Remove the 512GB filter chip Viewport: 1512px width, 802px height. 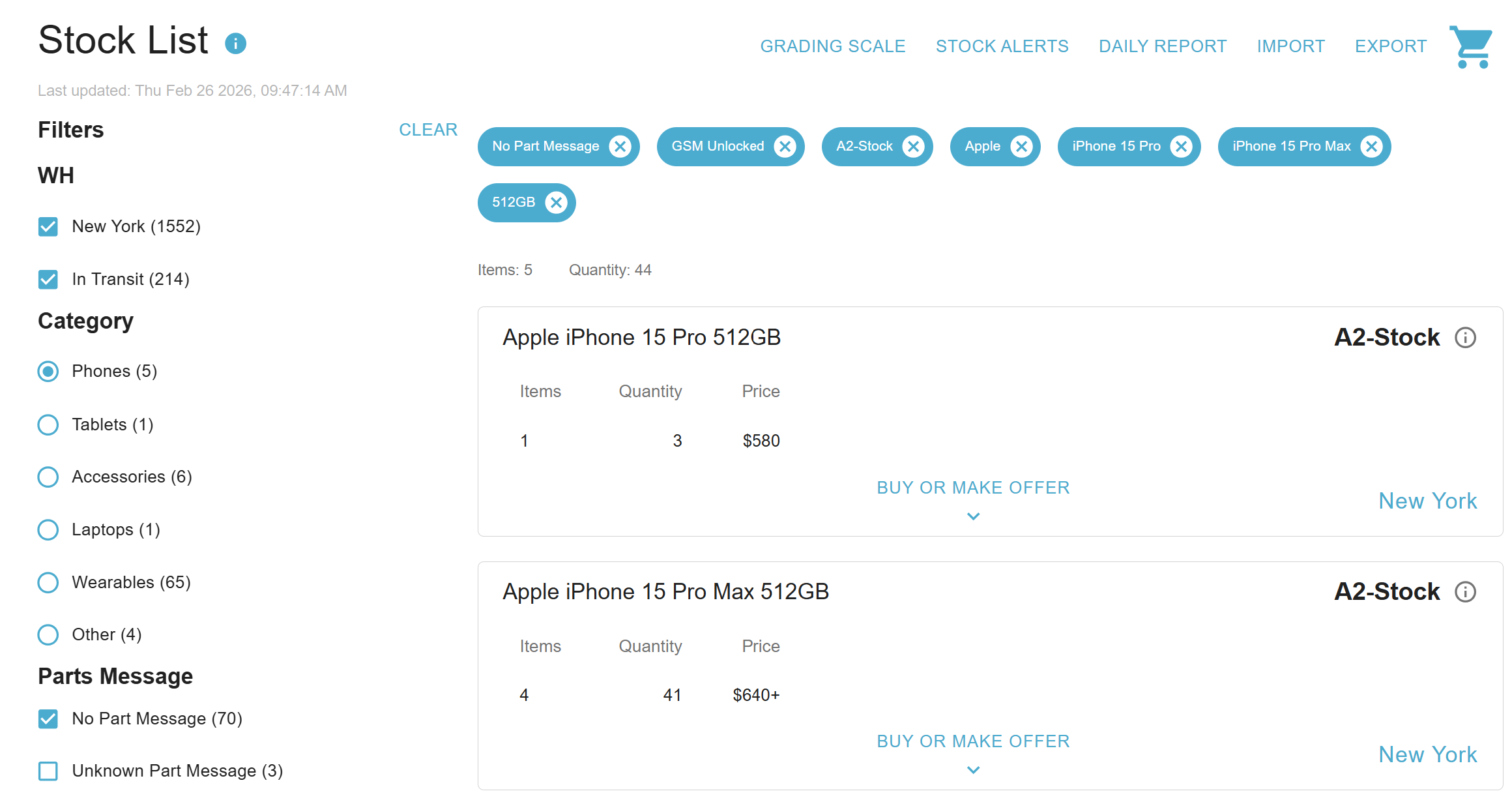click(x=556, y=203)
